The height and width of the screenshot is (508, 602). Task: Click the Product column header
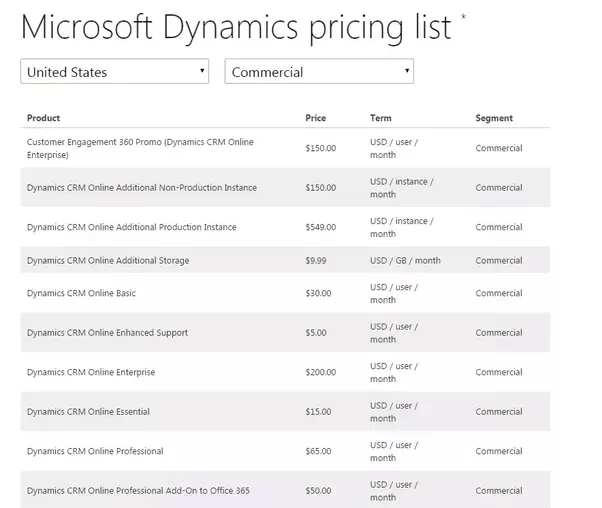[x=44, y=118]
